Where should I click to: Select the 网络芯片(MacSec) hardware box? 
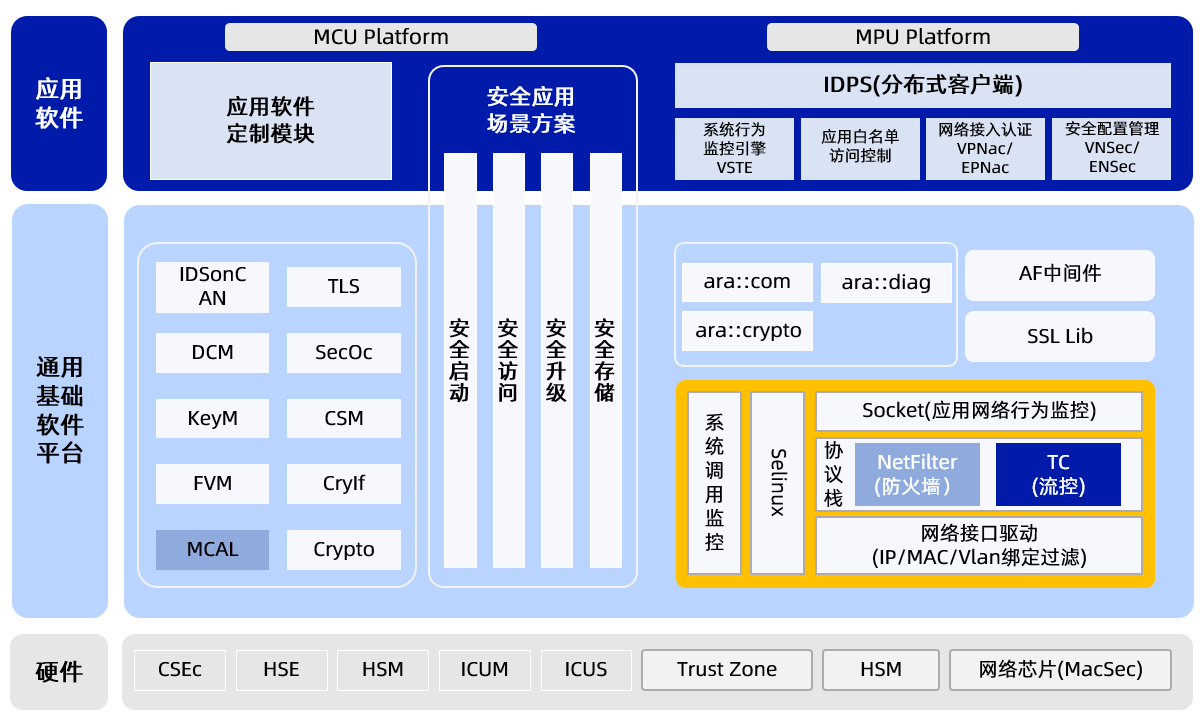click(x=1059, y=670)
